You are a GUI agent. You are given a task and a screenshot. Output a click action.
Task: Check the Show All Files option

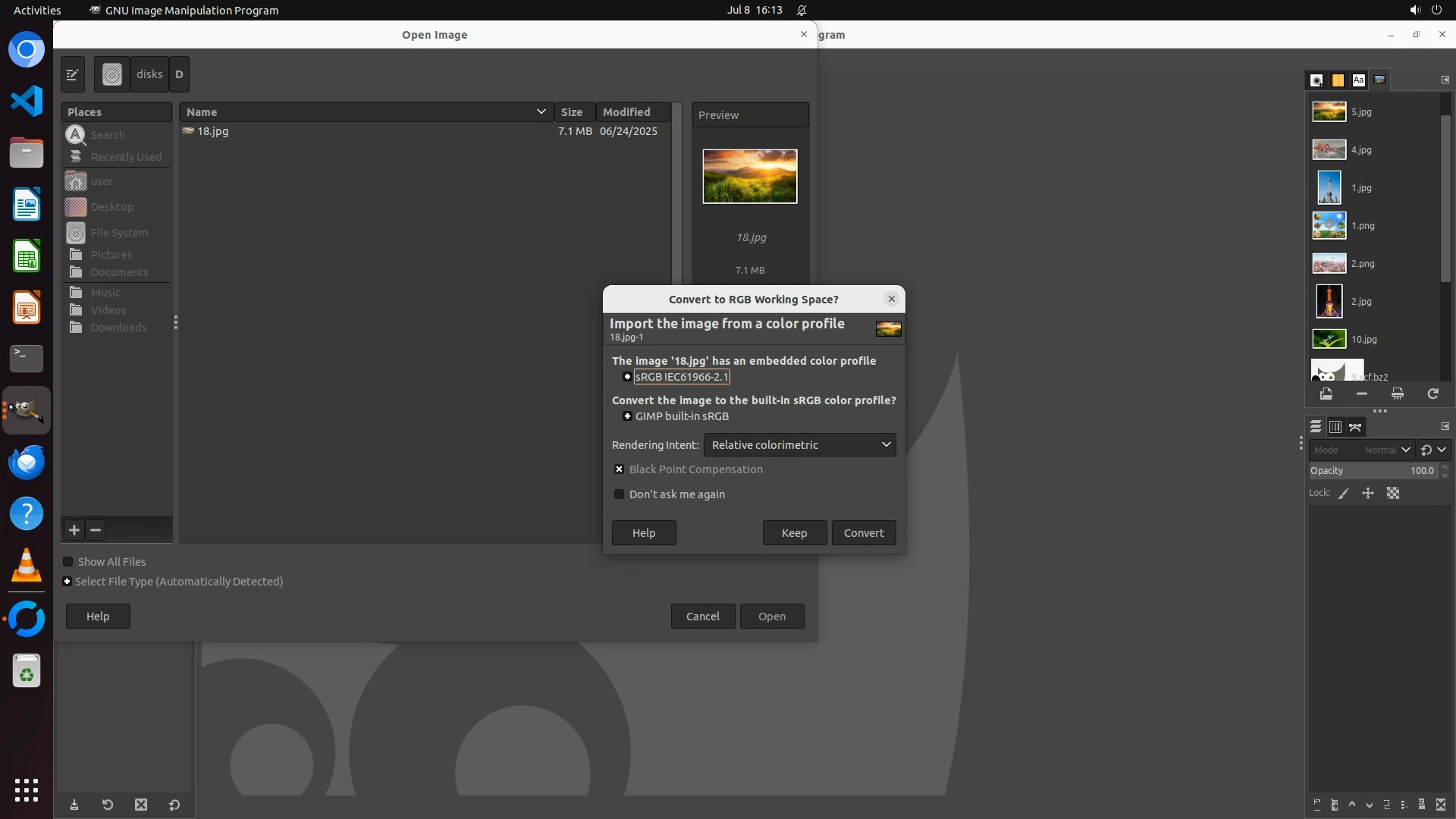[68, 562]
